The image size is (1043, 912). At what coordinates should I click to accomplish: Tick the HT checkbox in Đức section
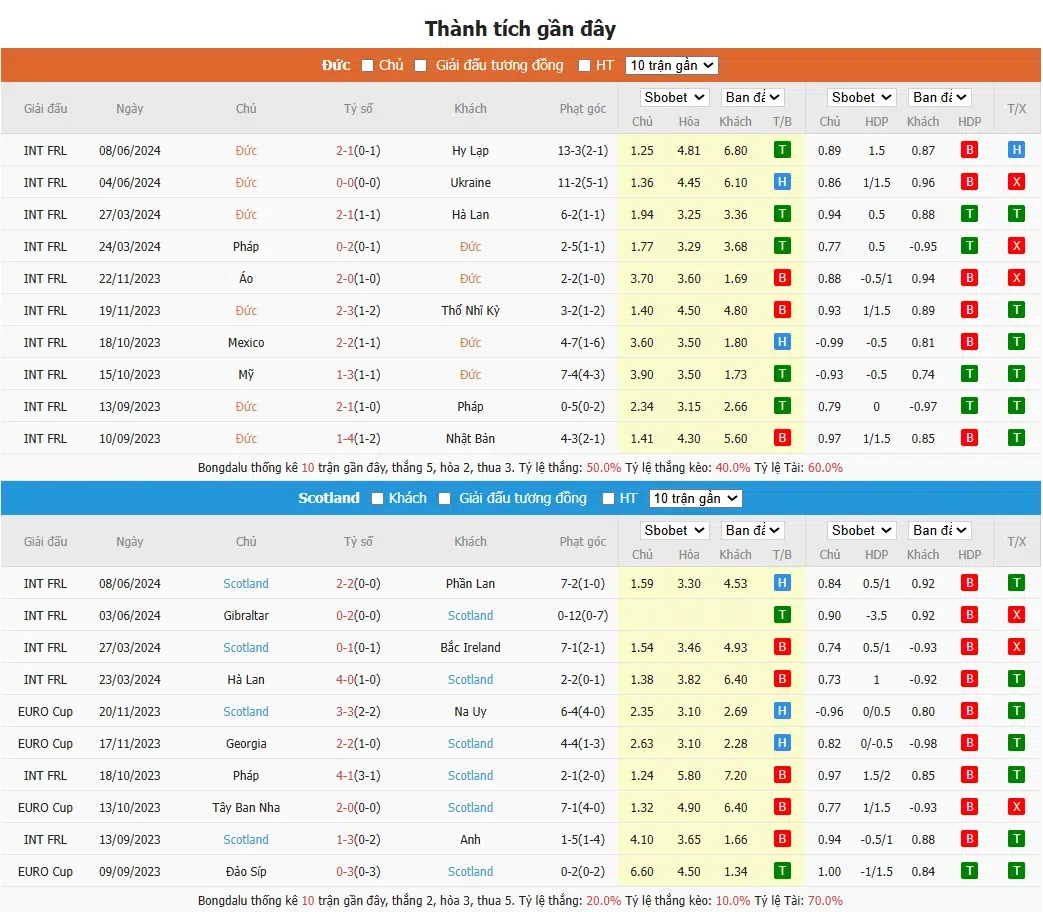(x=584, y=66)
